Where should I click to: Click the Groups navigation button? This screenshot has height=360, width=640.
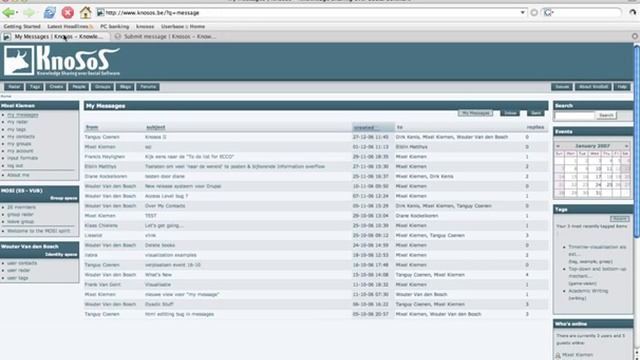tap(102, 87)
